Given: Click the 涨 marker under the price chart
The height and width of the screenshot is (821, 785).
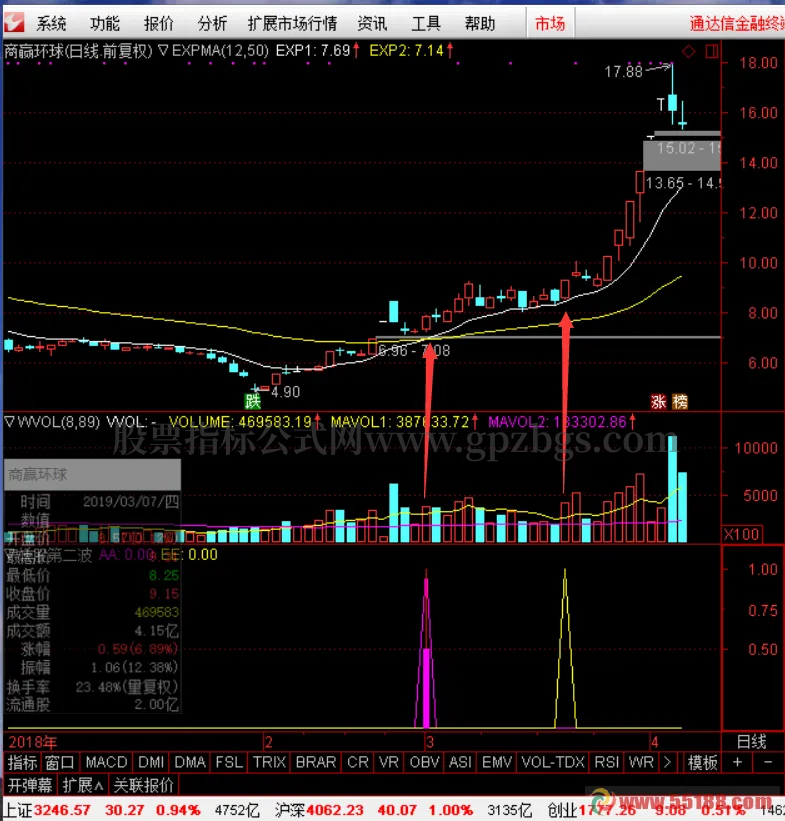Looking at the screenshot, I should (658, 401).
